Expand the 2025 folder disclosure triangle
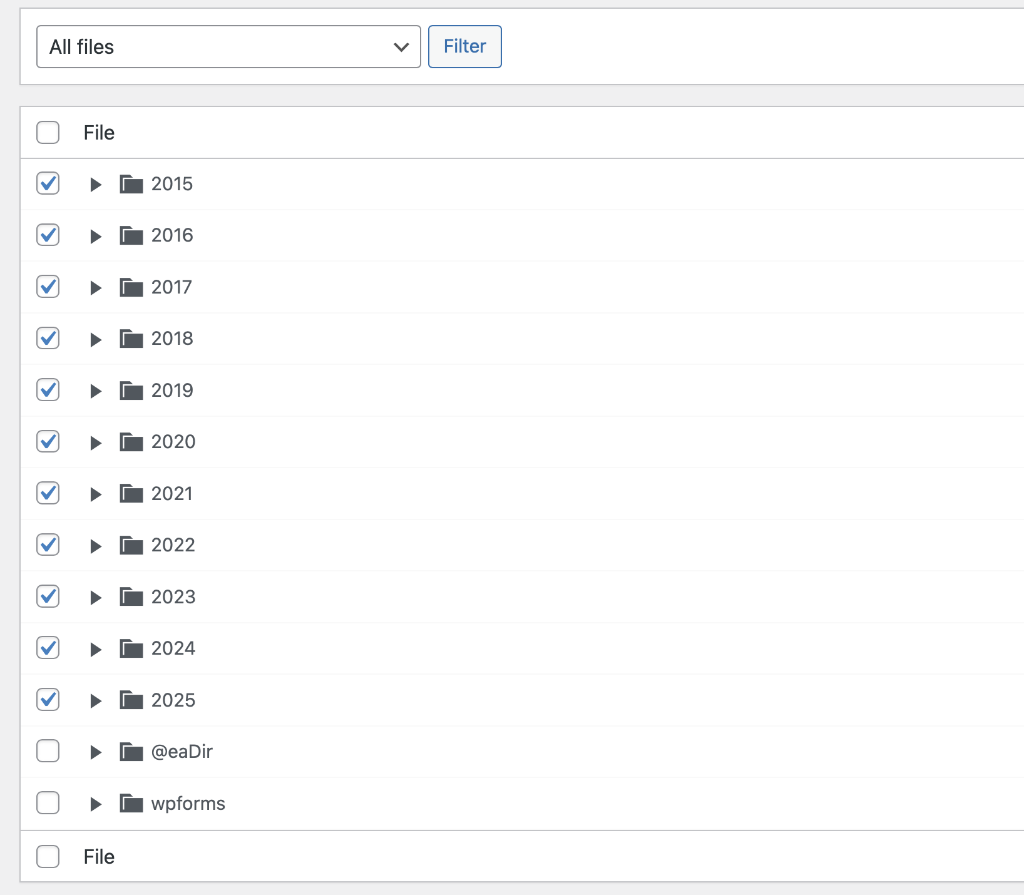Screen dimensions: 1024x895 click(96, 701)
